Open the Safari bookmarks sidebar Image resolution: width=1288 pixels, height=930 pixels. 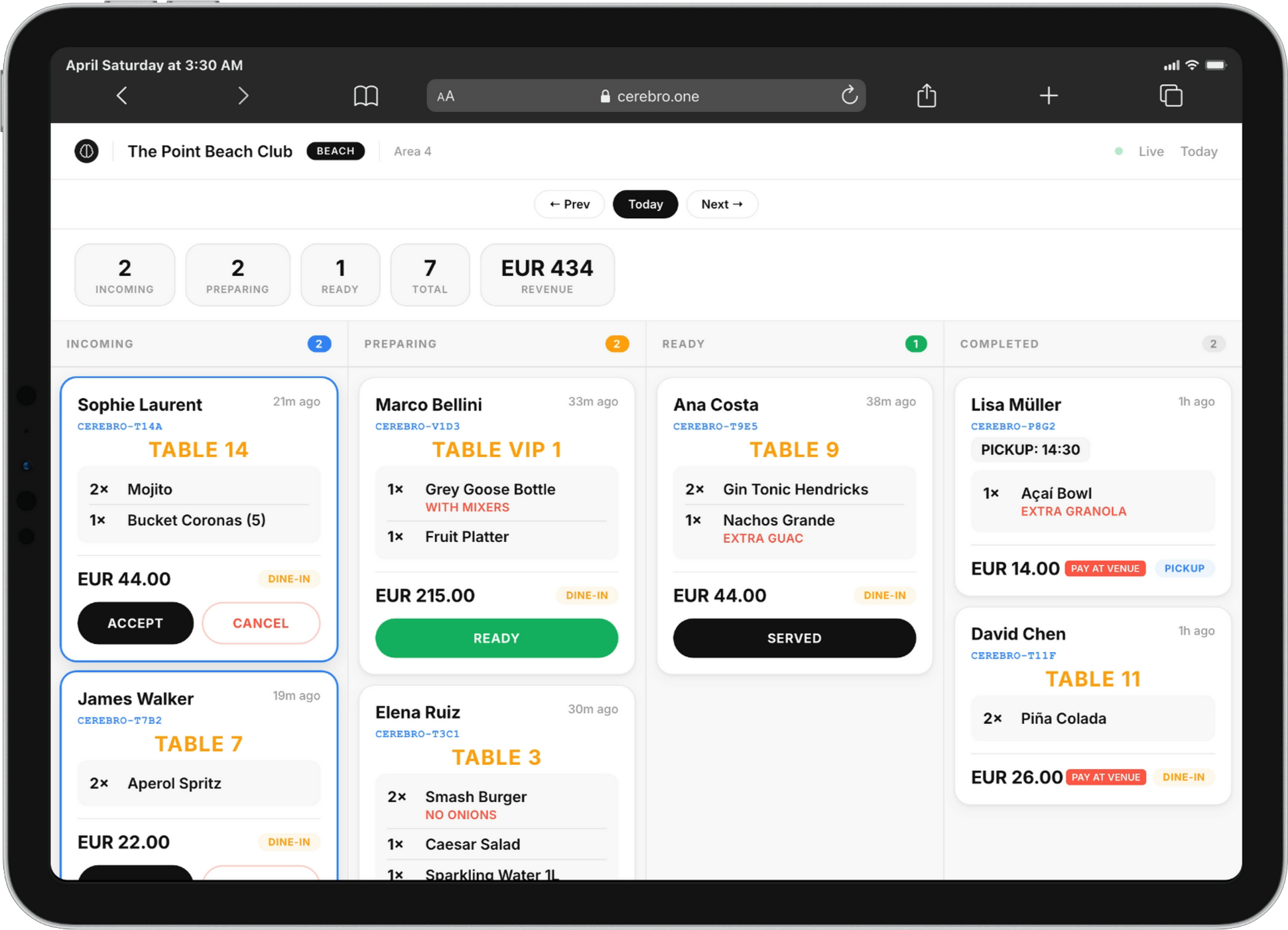click(366, 96)
